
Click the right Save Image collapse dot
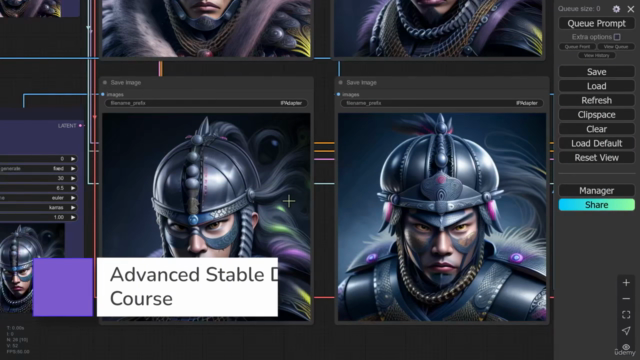340,82
